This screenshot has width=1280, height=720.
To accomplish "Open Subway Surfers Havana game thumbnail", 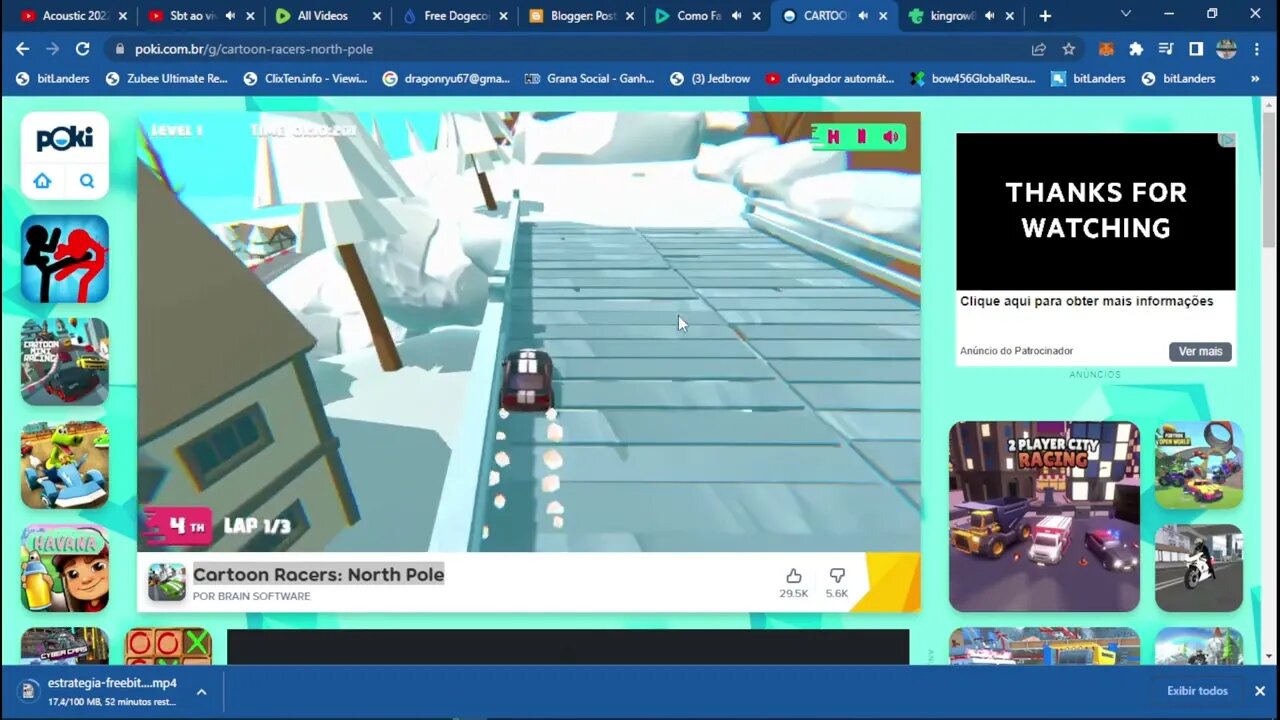I will [65, 568].
